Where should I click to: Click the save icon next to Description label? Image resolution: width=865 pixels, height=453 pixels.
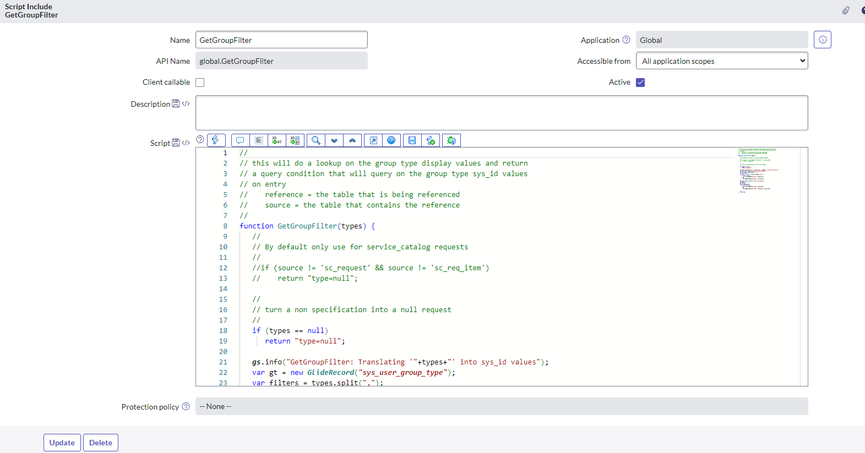point(175,103)
